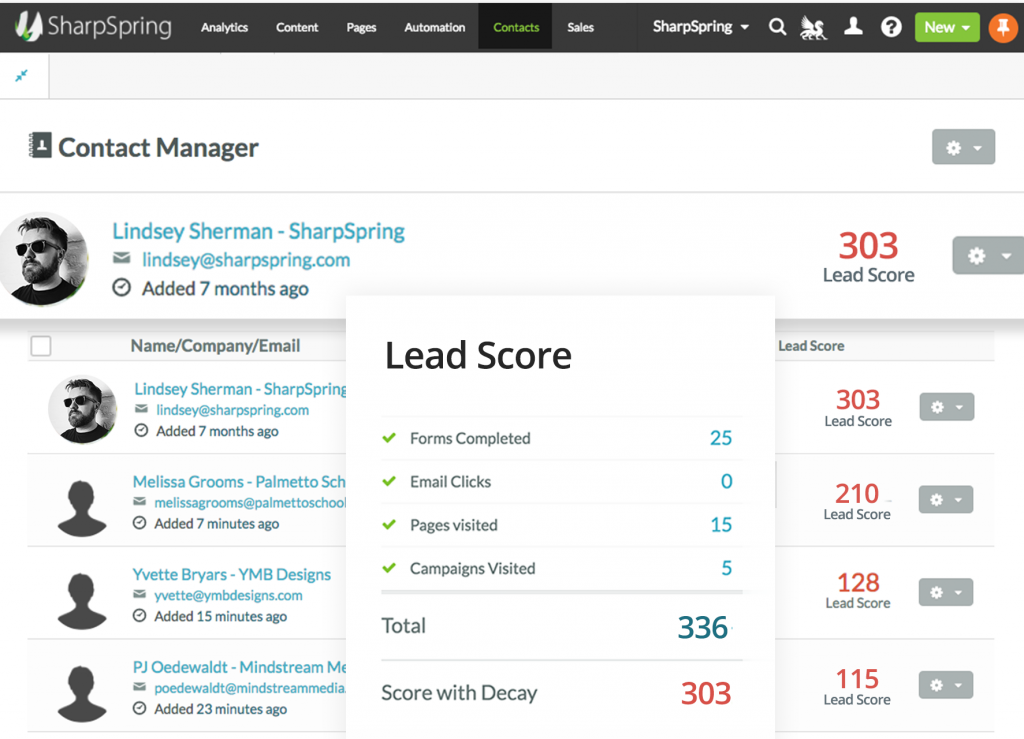Click the clock icon beside Added 15 minutes ago
The width and height of the screenshot is (1024, 739).
[139, 616]
